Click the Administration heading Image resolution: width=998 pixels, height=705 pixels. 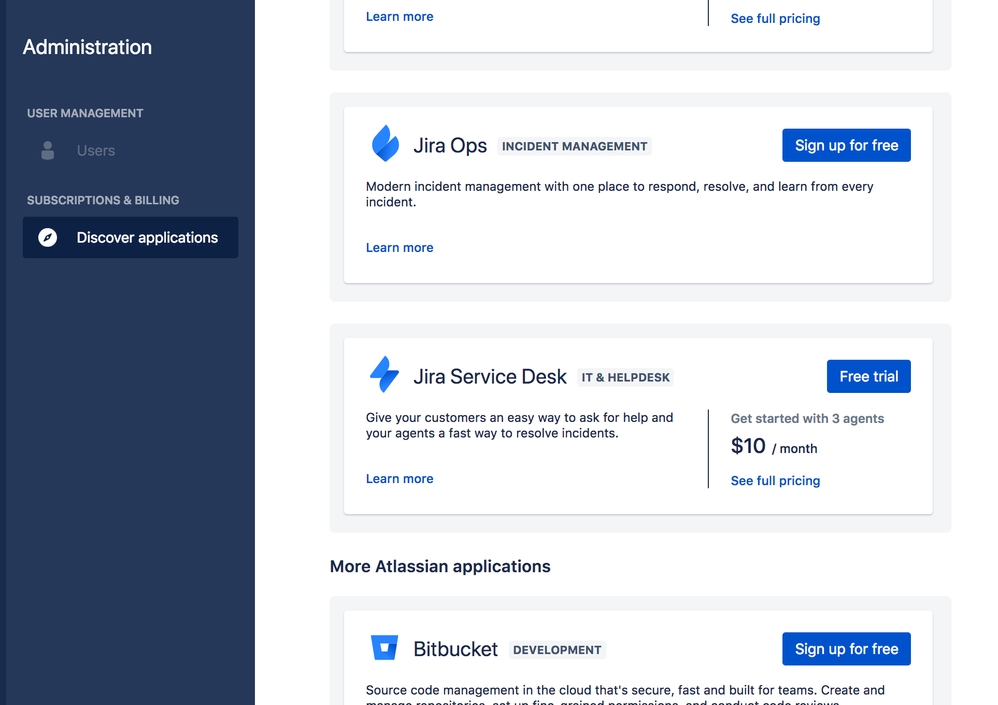(87, 47)
